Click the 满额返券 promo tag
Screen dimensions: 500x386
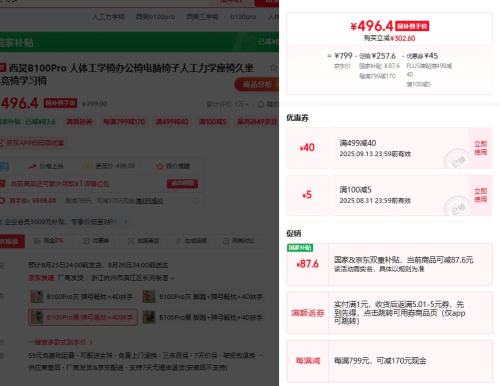79,122
